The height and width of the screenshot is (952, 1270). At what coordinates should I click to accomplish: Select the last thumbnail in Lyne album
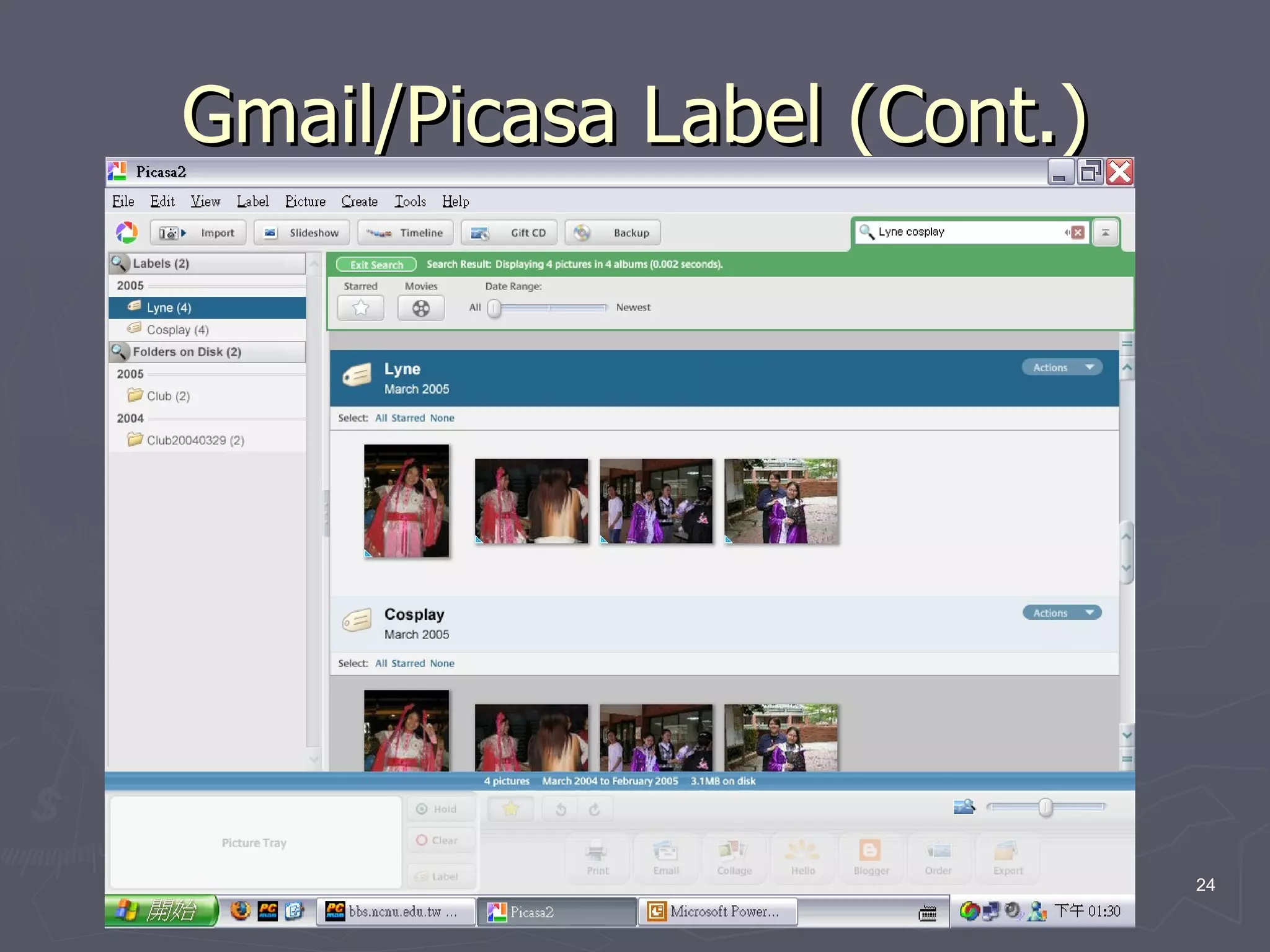781,501
